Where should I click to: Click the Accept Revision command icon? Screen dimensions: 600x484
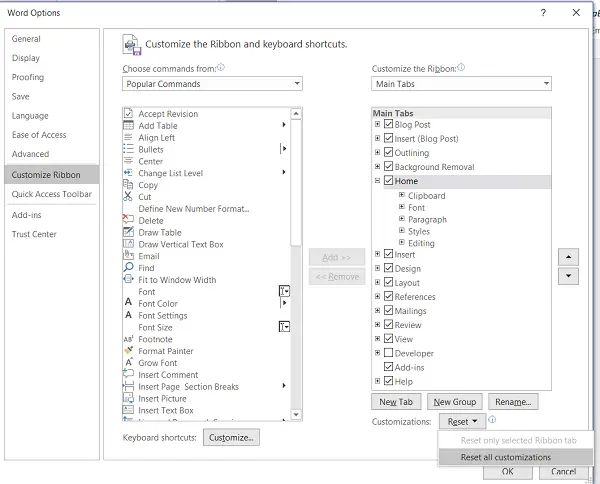128,114
